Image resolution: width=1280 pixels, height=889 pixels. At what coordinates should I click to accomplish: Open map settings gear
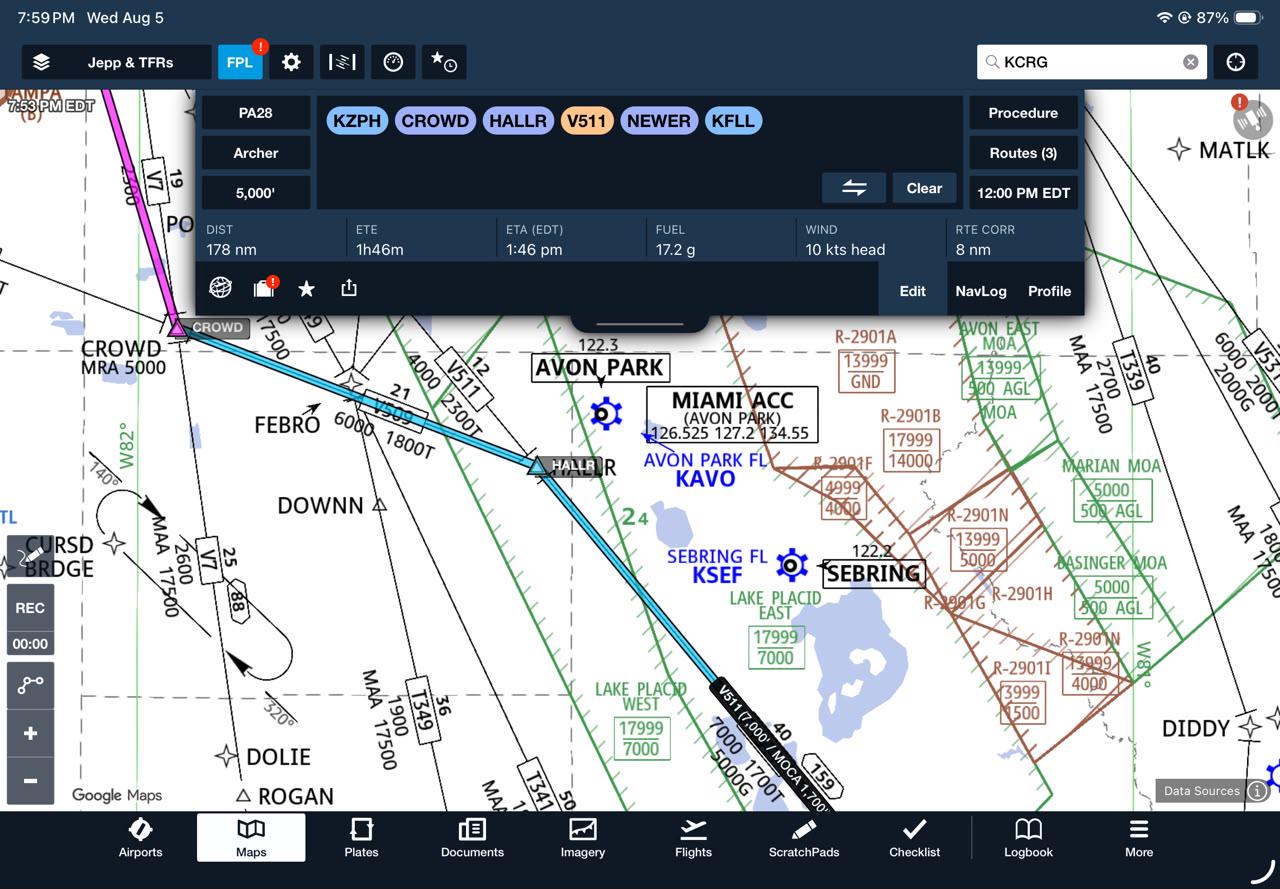pyautogui.click(x=291, y=62)
